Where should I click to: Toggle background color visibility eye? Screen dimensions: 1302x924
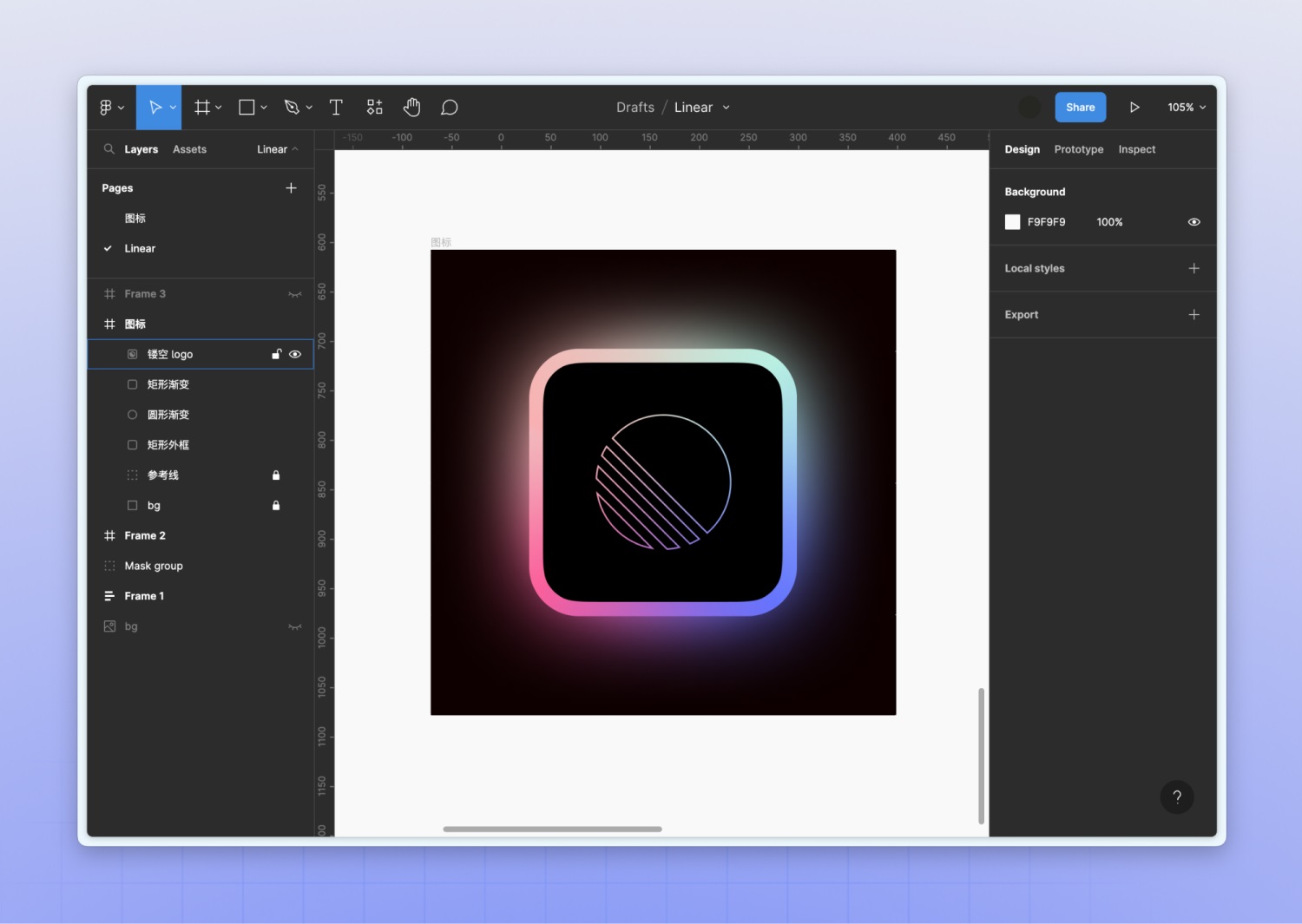(1193, 222)
